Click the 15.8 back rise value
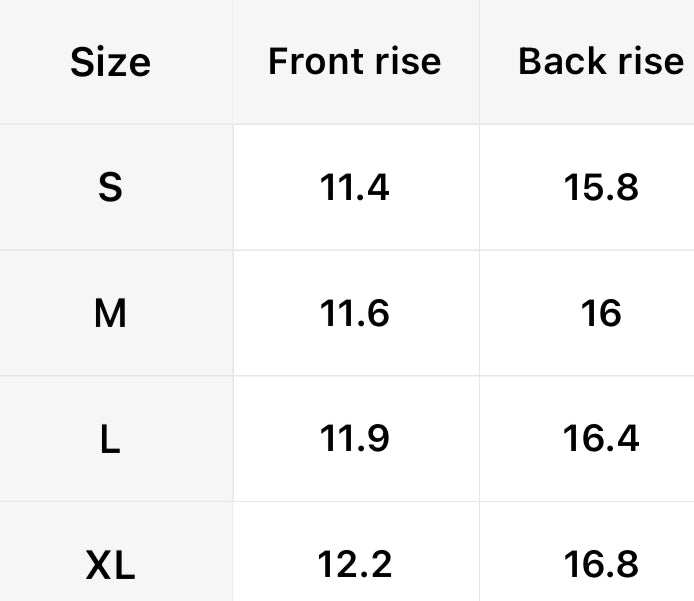Viewport: 694px width, 601px height. (x=601, y=188)
